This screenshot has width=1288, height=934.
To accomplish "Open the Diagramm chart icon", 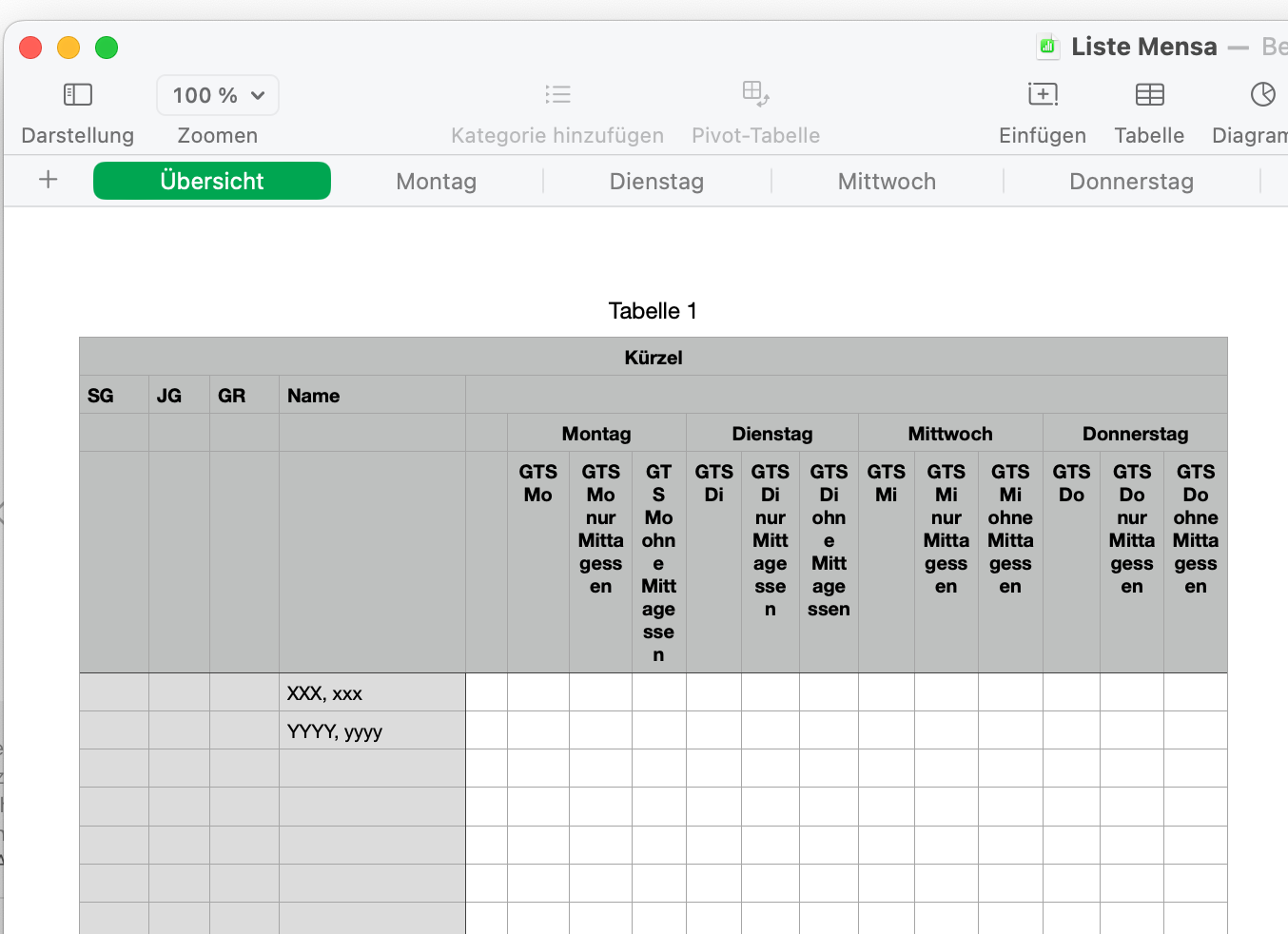I will [x=1262, y=94].
